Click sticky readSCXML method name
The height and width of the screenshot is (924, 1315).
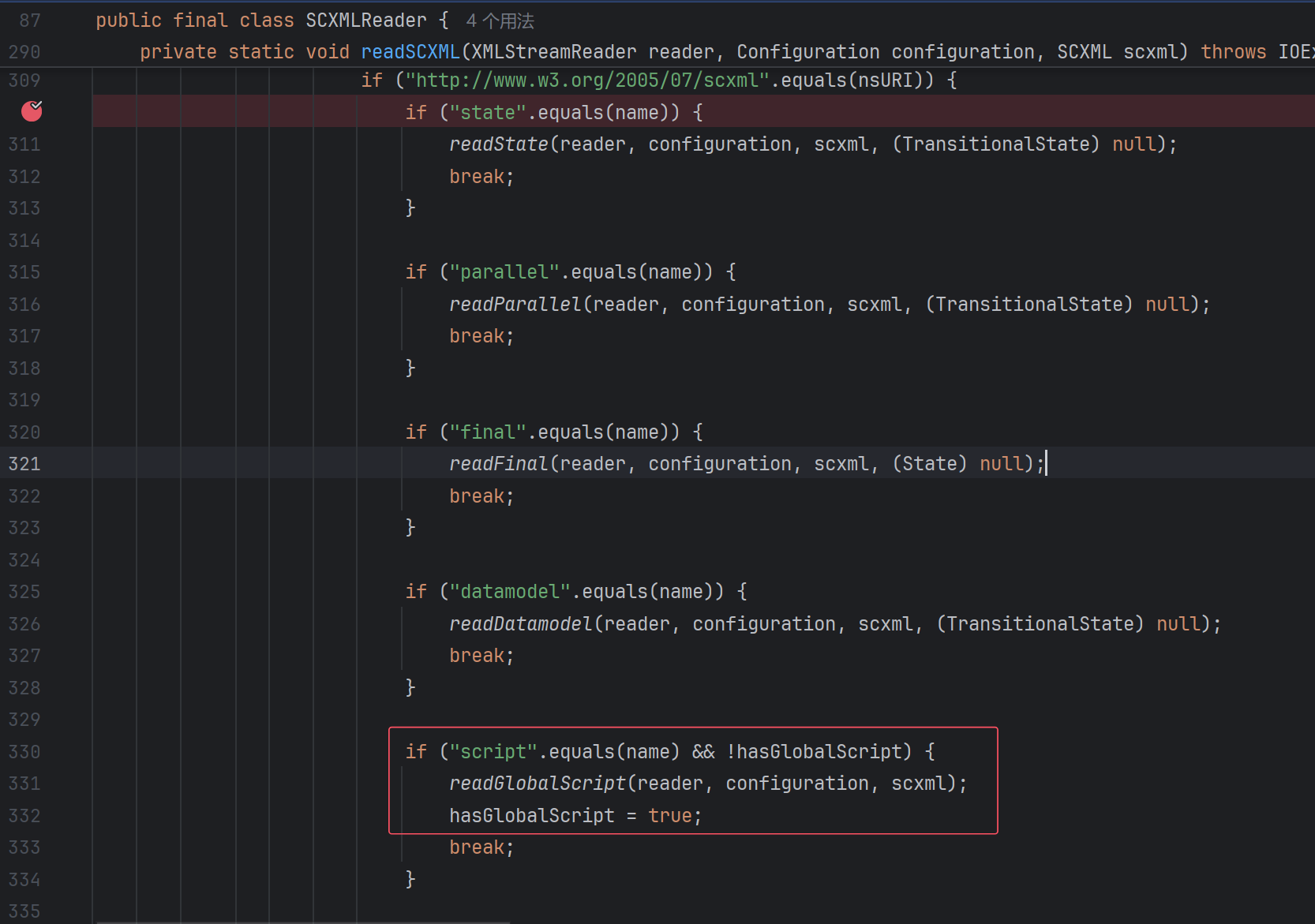(x=410, y=52)
